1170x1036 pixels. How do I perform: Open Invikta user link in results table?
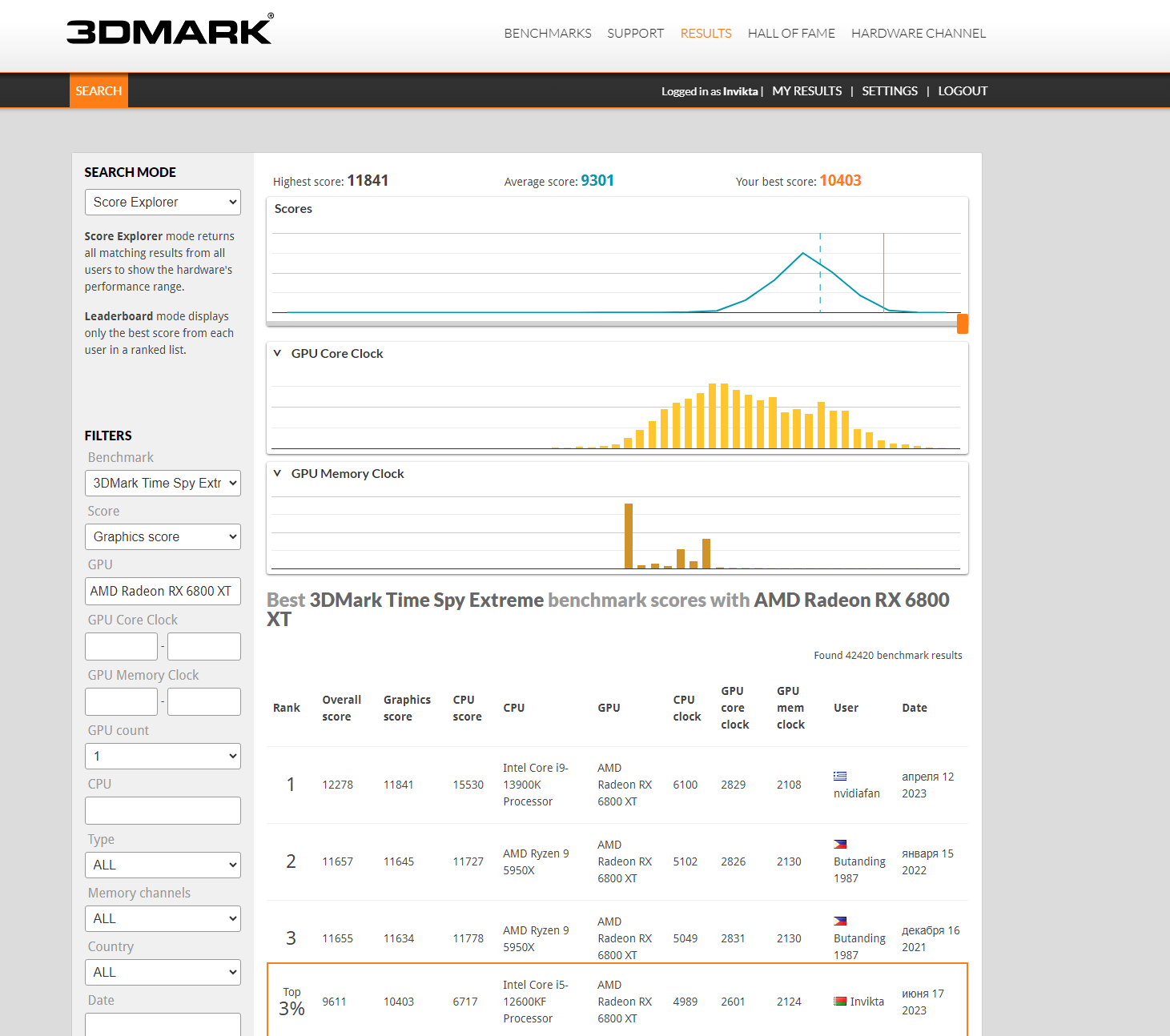(867, 1002)
